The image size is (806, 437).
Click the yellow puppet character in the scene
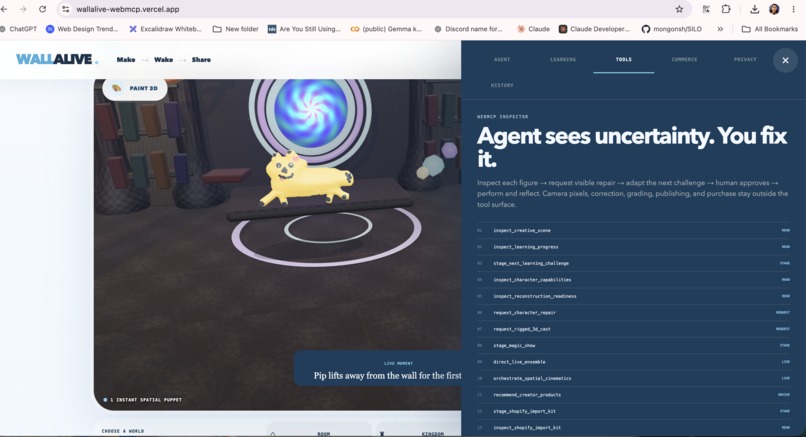click(306, 179)
